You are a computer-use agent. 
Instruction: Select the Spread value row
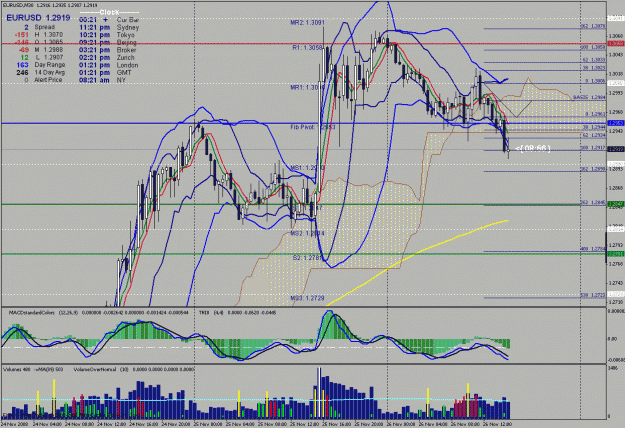[x=39, y=27]
